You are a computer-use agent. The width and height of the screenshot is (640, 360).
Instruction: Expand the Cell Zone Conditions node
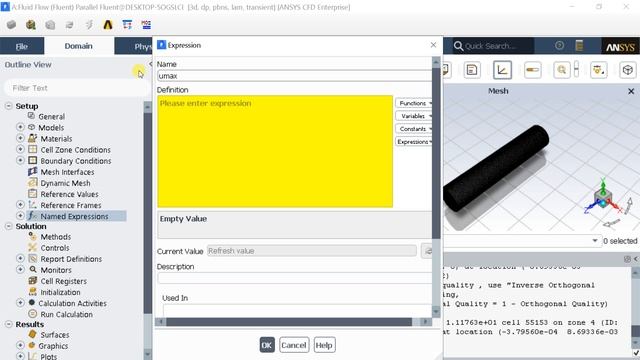[x=20, y=149]
